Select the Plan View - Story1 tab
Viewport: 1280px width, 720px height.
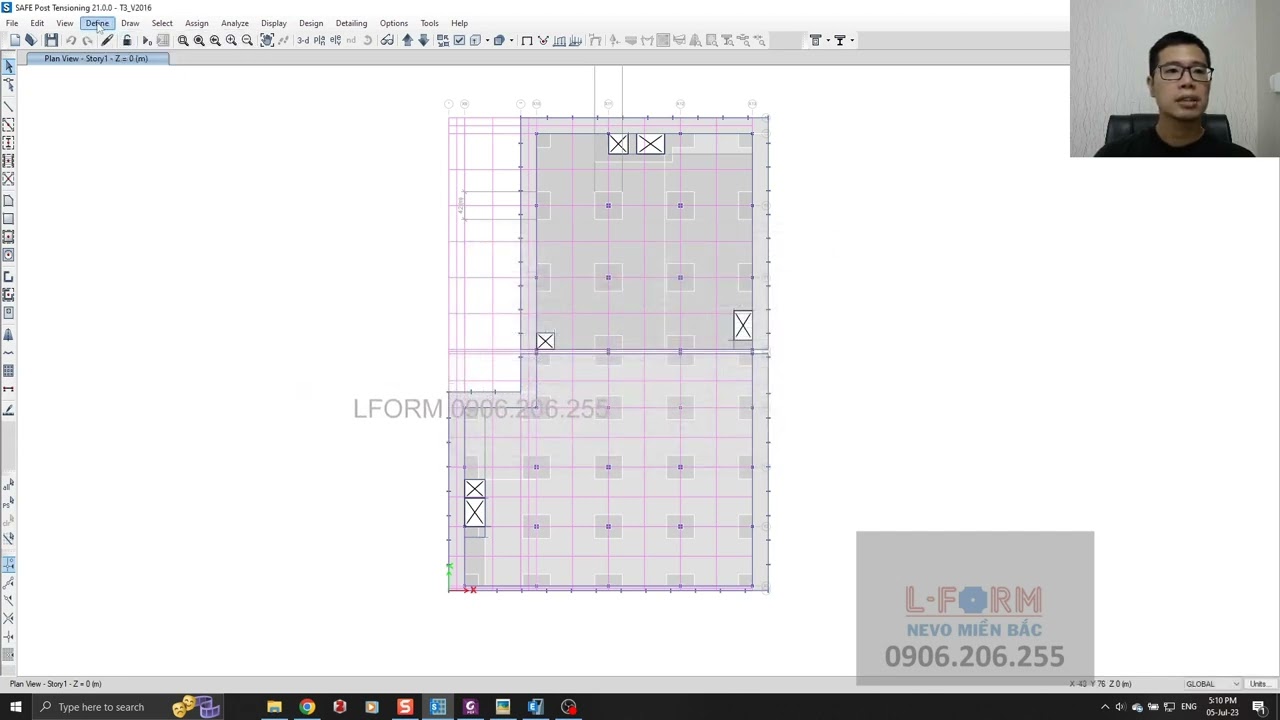click(x=96, y=59)
